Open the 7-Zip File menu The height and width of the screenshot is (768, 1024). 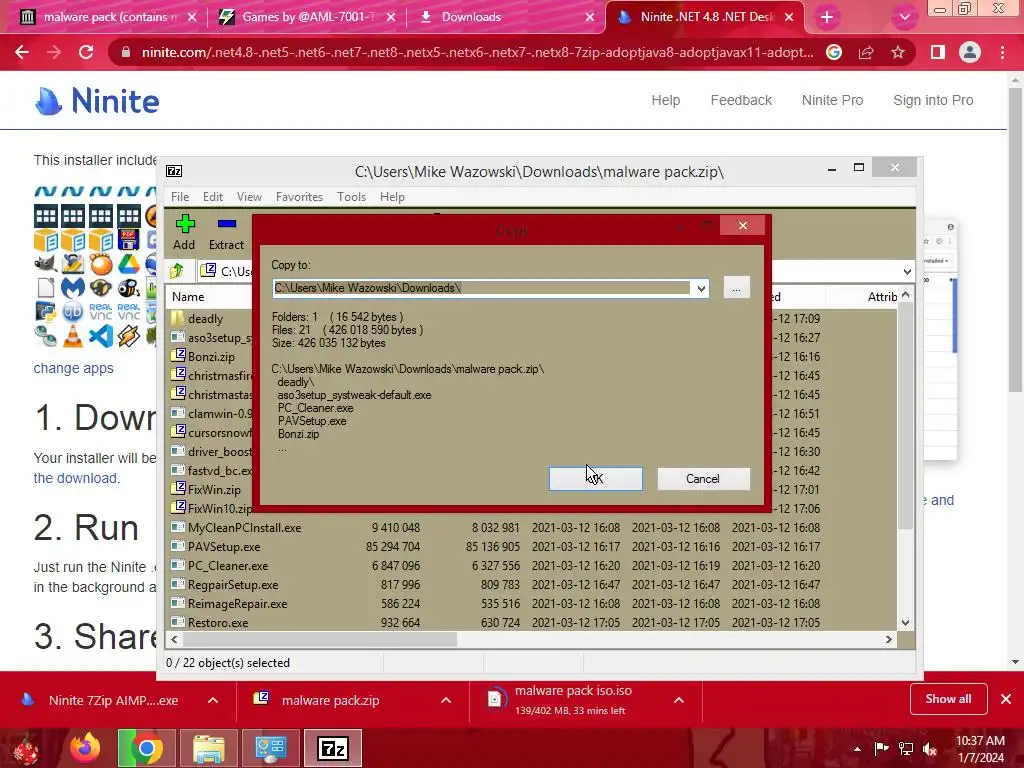(180, 197)
